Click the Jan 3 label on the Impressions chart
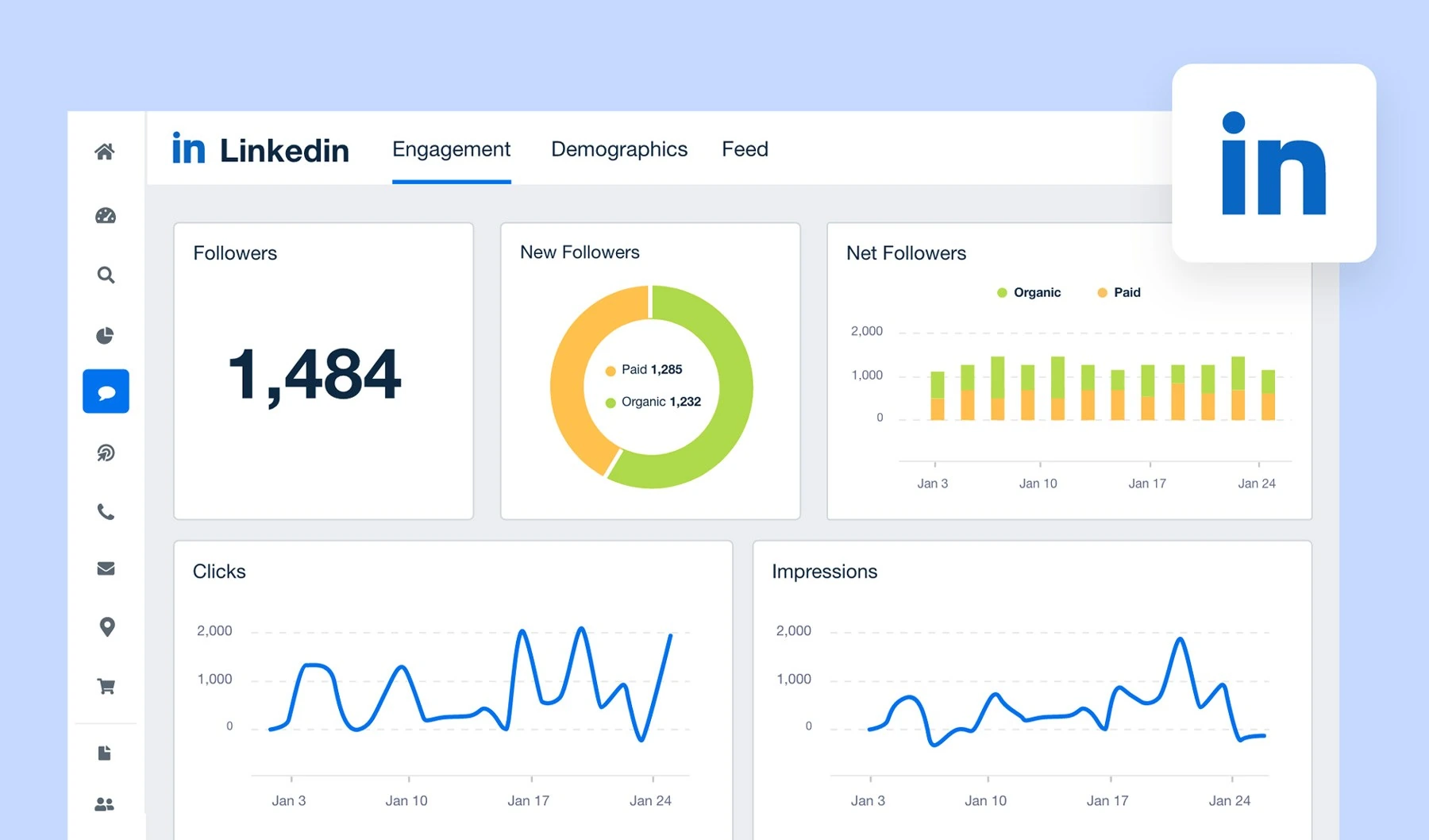This screenshot has height=840, width=1429. [x=868, y=801]
